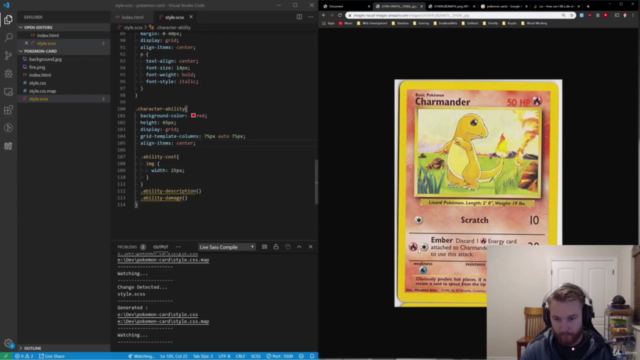Bookmark this page with star icon
The image size is (640, 360).
tap(571, 15)
